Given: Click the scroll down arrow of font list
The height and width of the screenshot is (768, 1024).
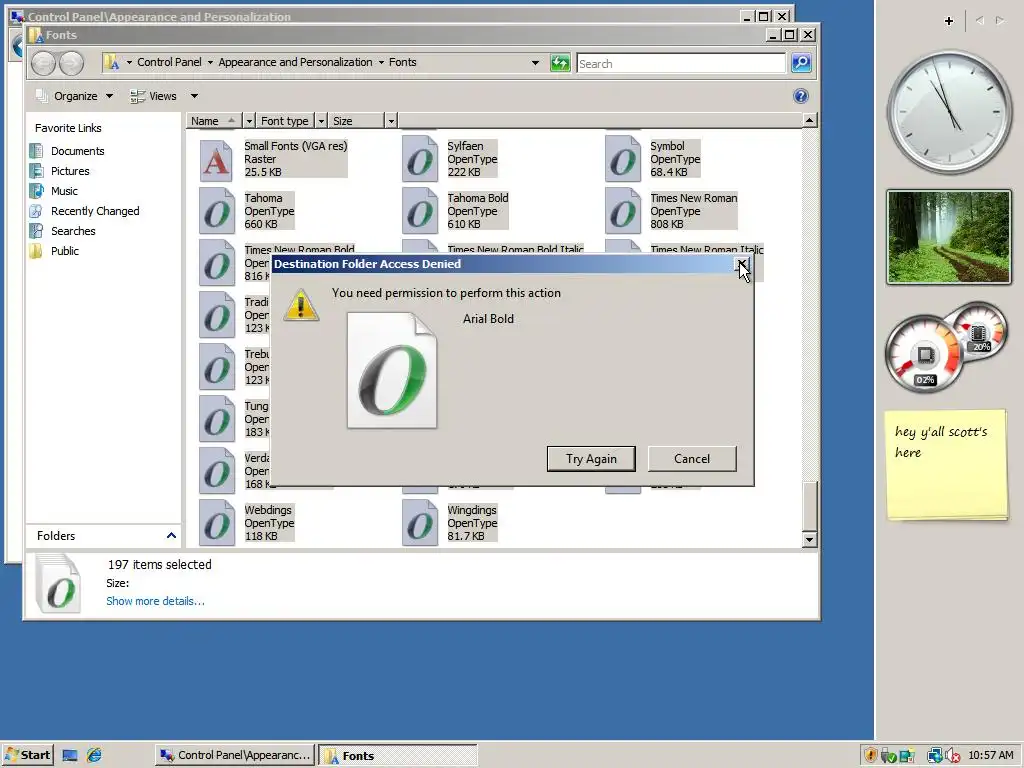Looking at the screenshot, I should 809,539.
